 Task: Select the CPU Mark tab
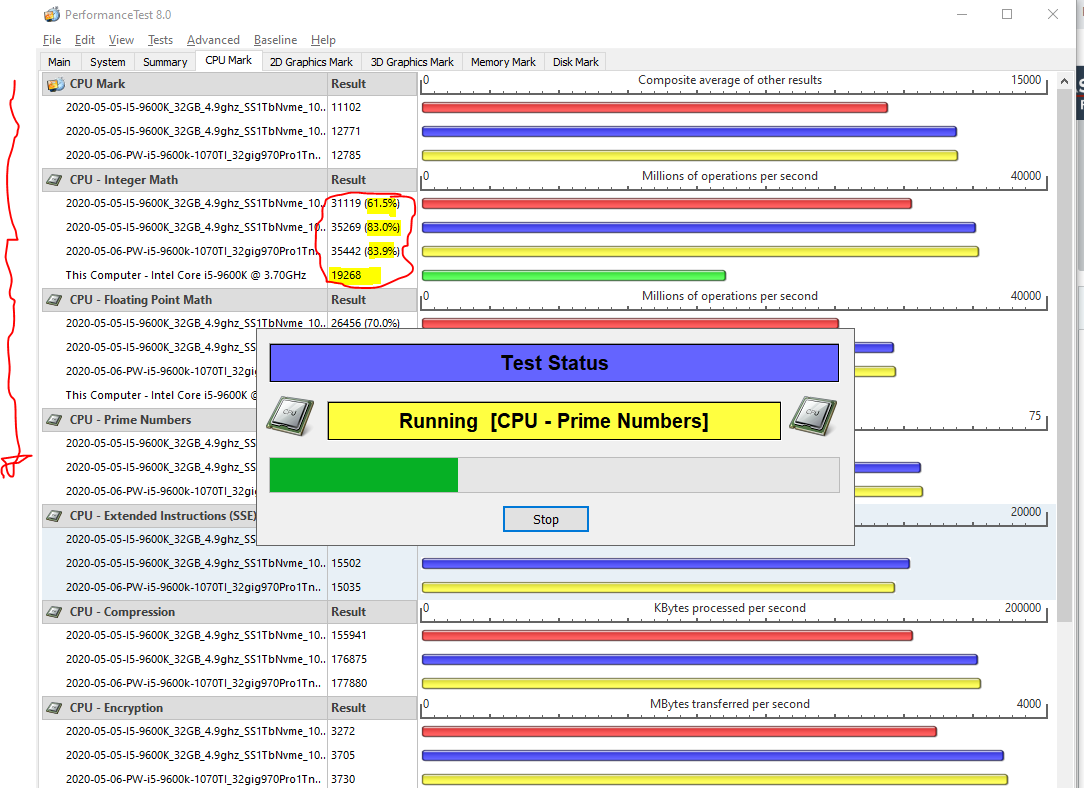pos(229,61)
